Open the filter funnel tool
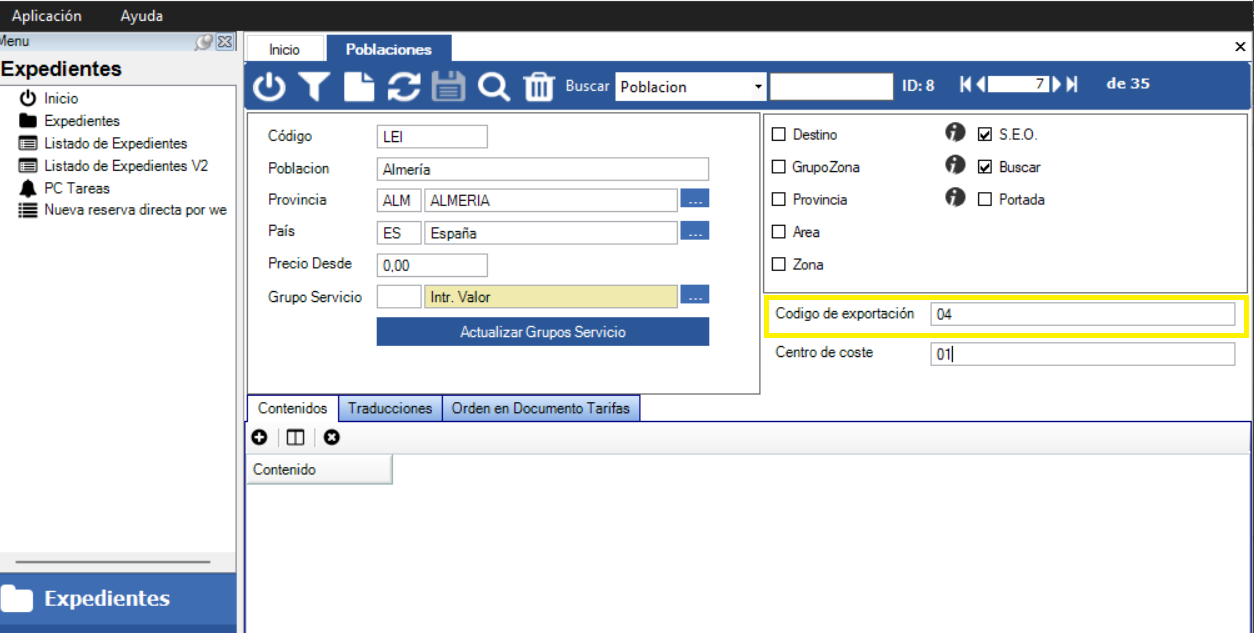Viewport: 1254px width, 633px height. click(x=314, y=87)
